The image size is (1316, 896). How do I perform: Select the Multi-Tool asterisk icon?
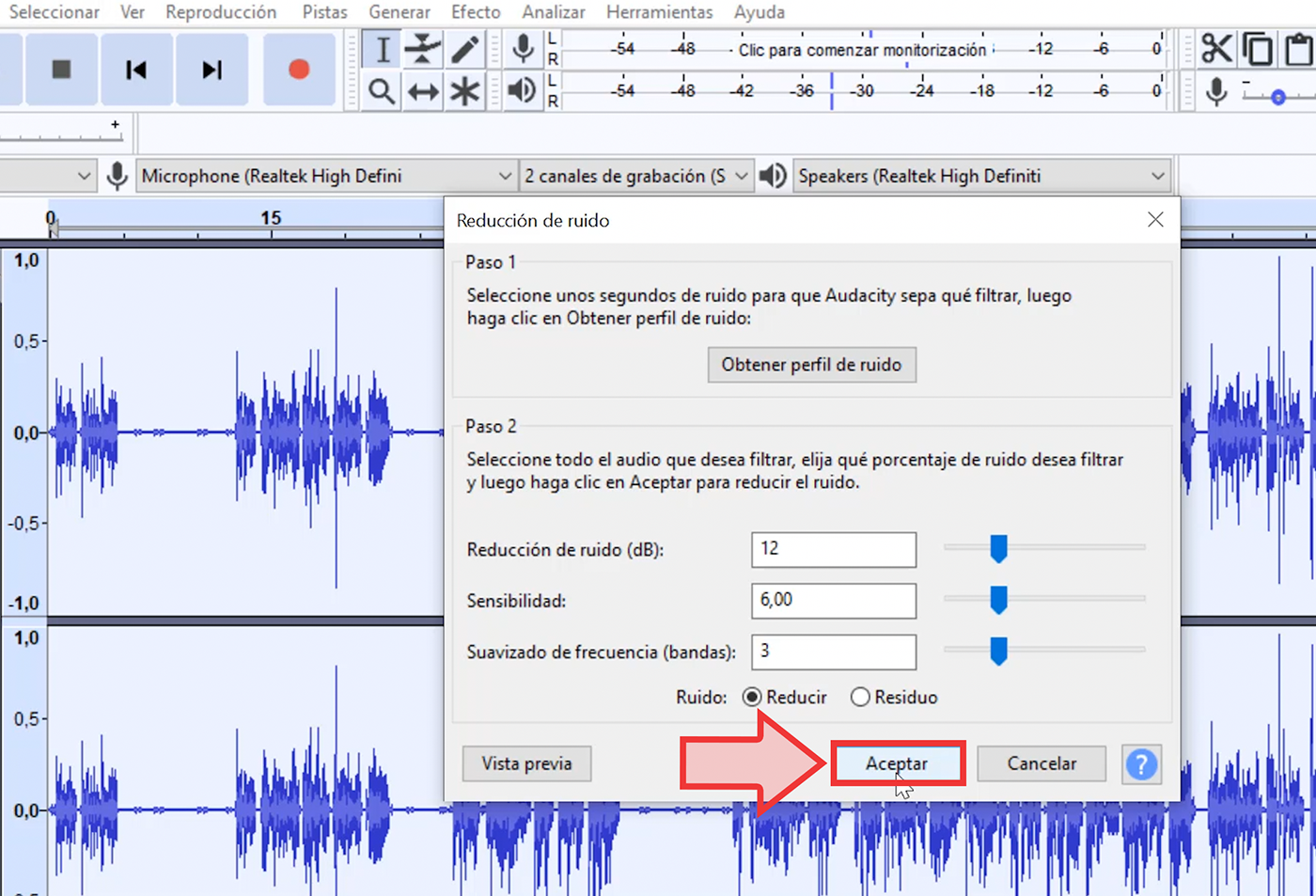464,91
